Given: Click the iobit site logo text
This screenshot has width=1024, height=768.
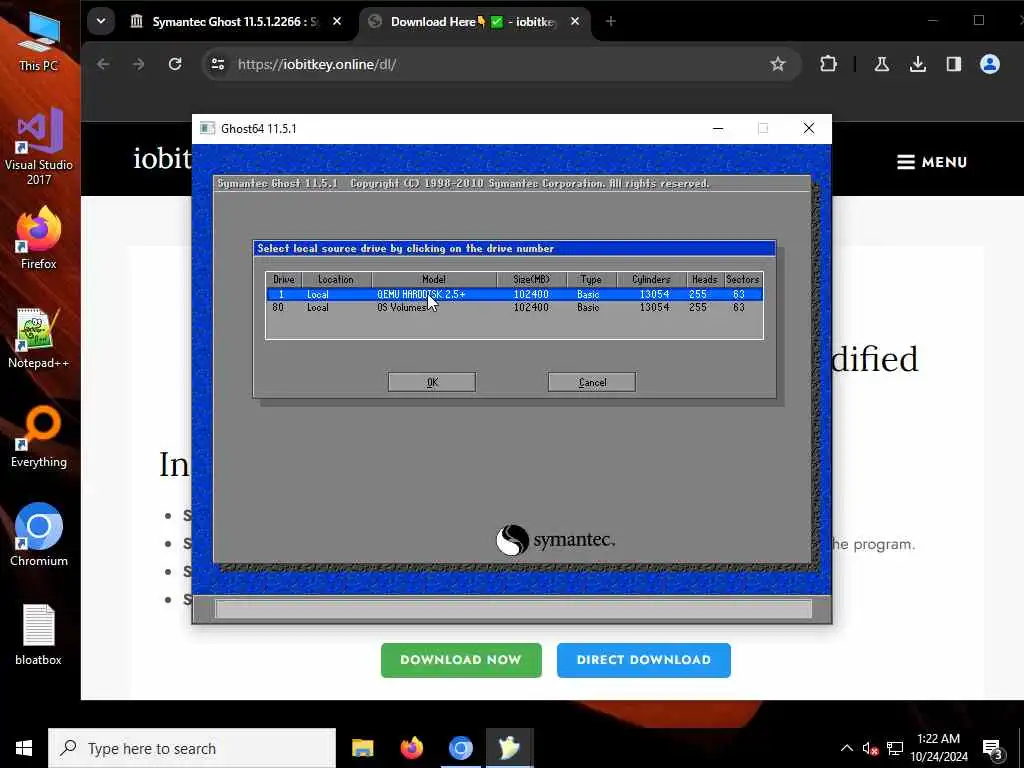Looking at the screenshot, I should tap(163, 158).
